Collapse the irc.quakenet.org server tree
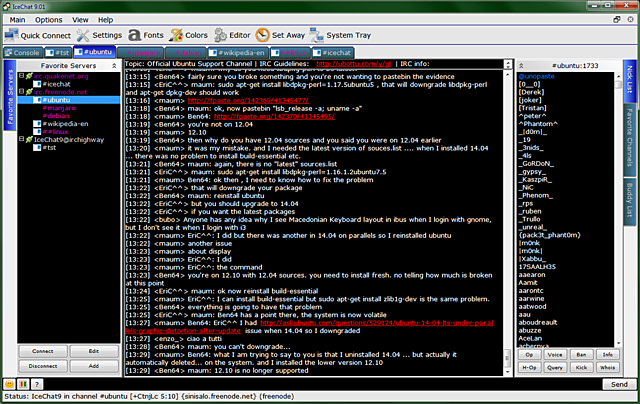This screenshot has width=640, height=404. point(22,76)
